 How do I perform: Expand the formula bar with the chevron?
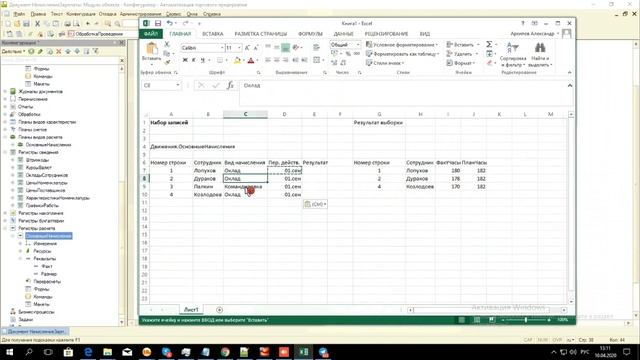point(569,85)
